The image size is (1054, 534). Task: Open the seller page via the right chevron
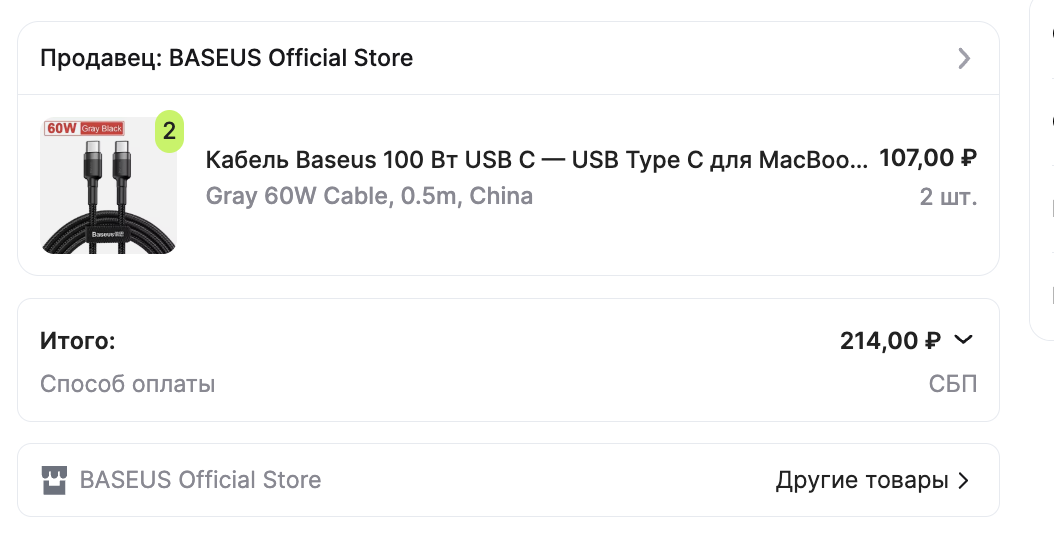[964, 58]
